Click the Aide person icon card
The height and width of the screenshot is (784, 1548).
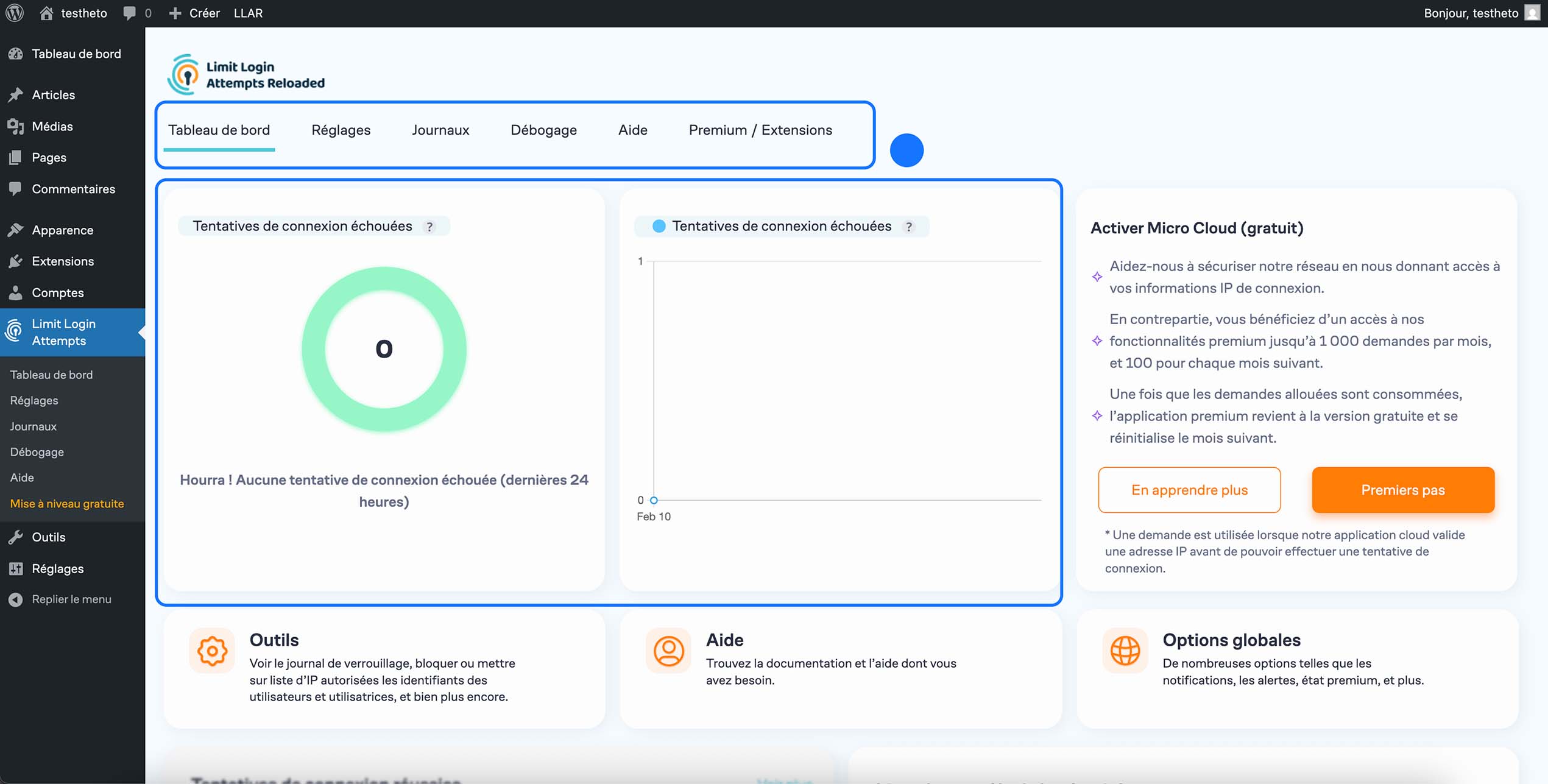[668, 651]
